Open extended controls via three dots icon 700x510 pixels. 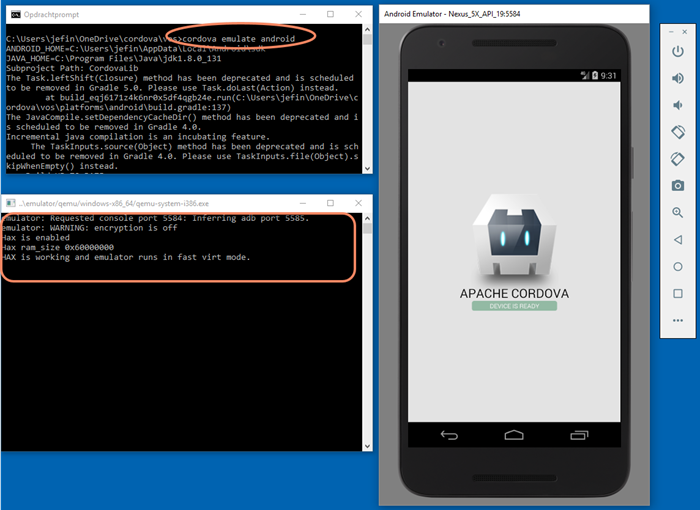(x=678, y=320)
